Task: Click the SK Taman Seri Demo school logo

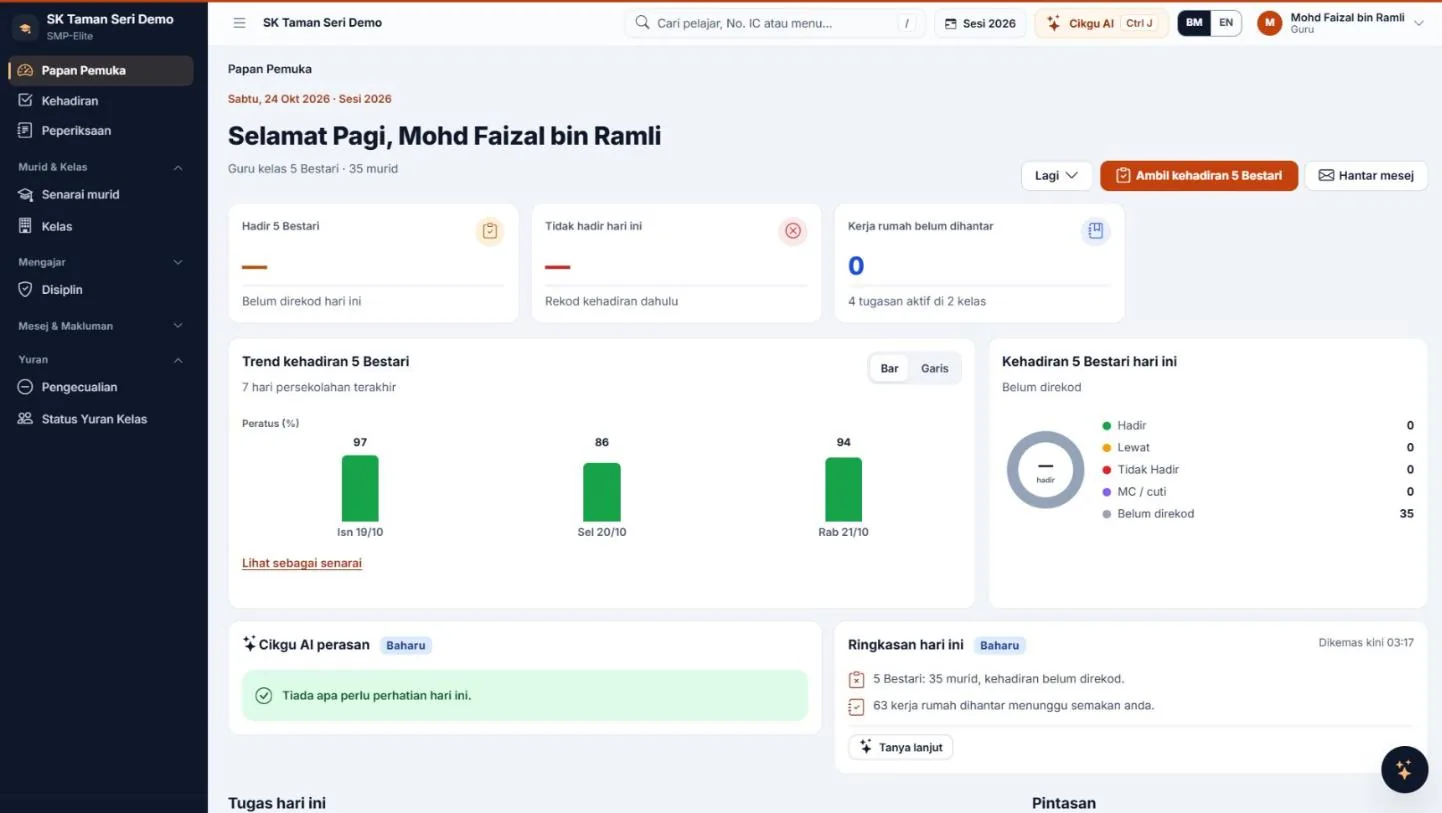Action: [25, 27]
